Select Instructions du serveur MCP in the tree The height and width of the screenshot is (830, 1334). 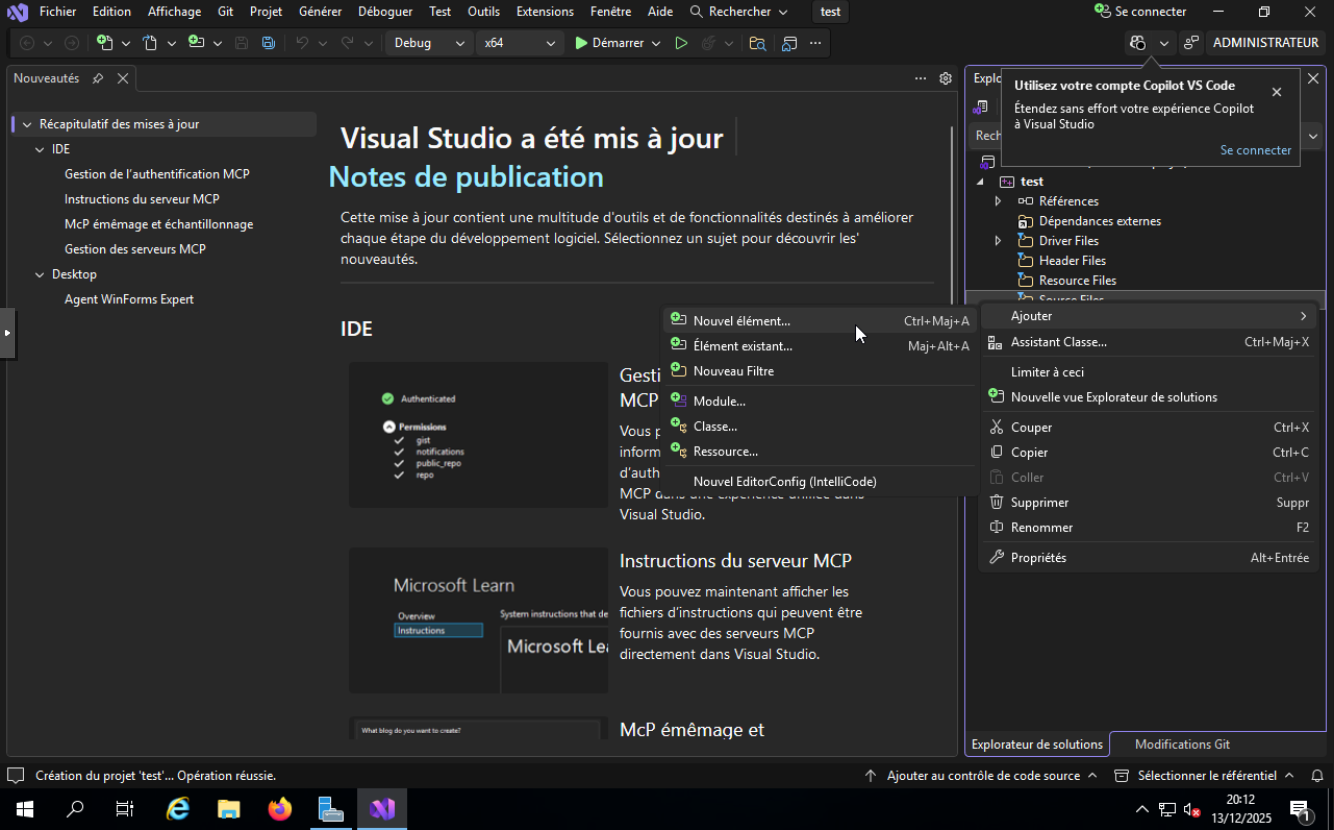point(142,199)
